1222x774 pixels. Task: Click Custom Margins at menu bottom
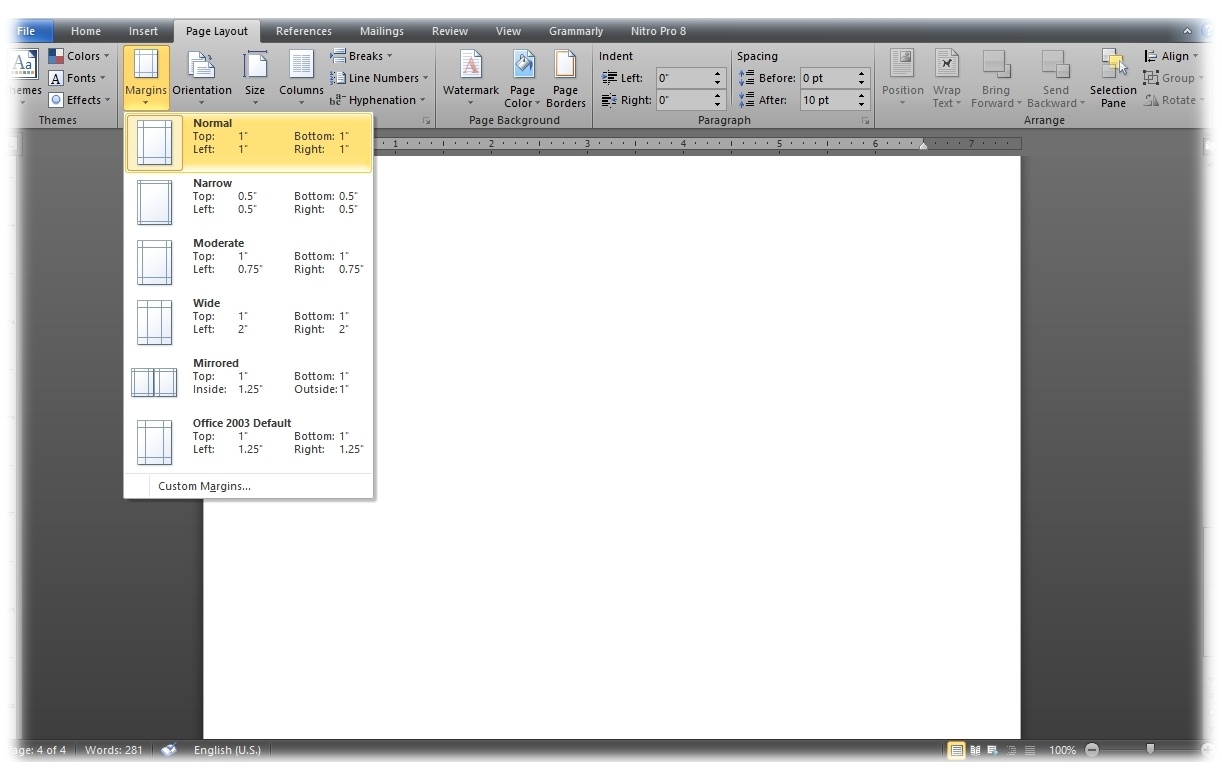pyautogui.click(x=204, y=487)
